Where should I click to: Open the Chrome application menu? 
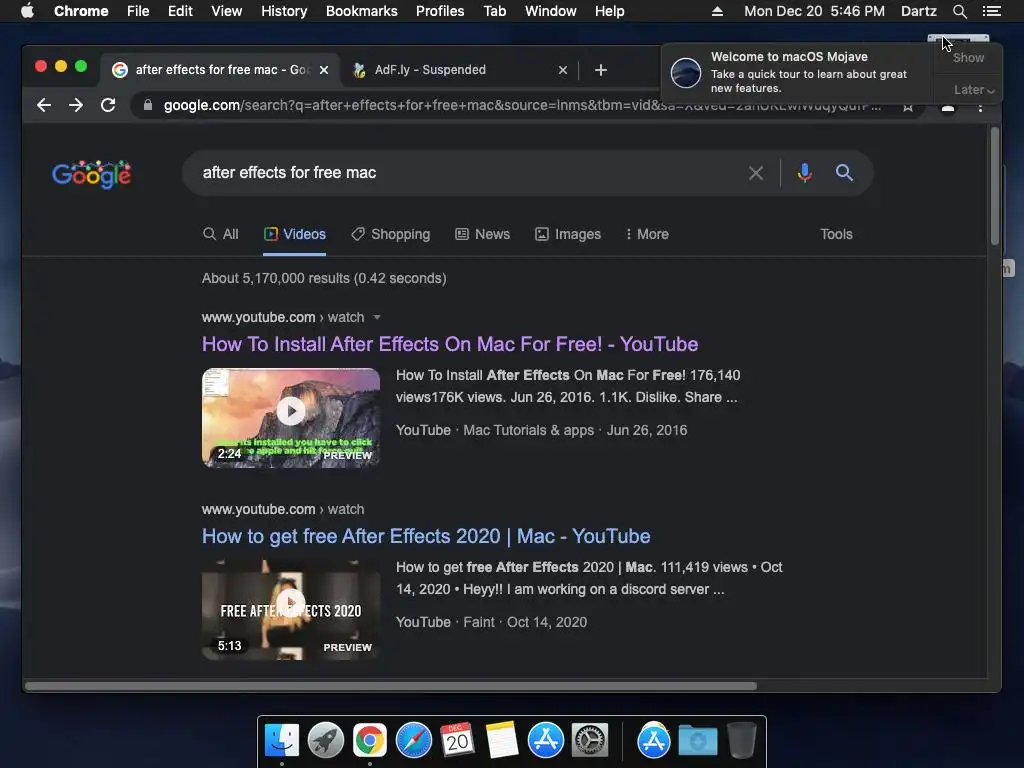(81, 11)
